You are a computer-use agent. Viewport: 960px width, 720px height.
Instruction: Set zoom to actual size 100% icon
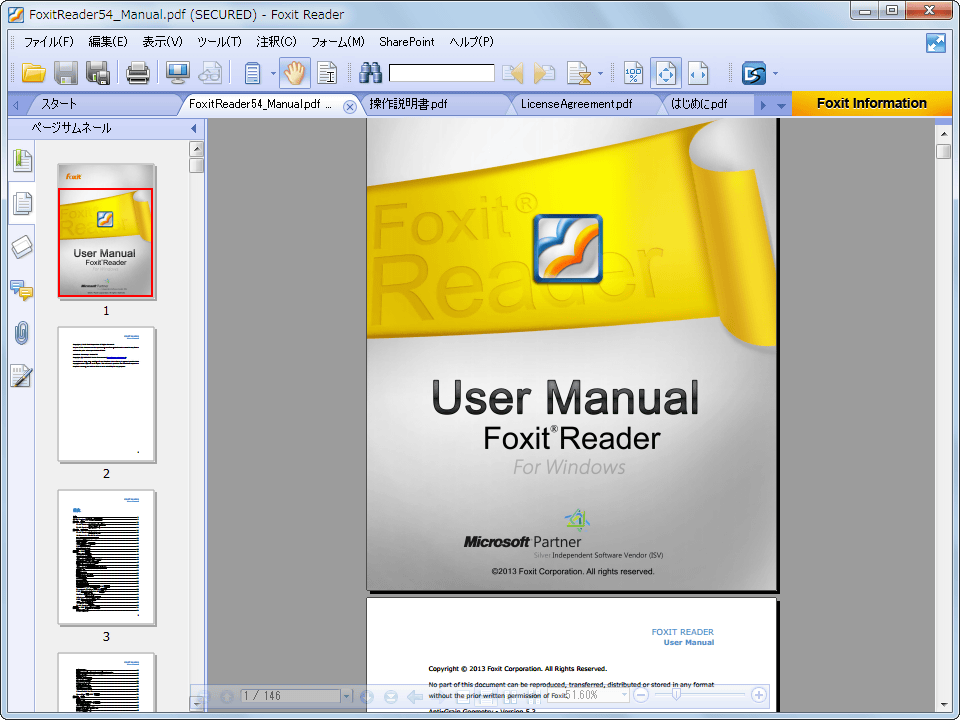[x=633, y=73]
